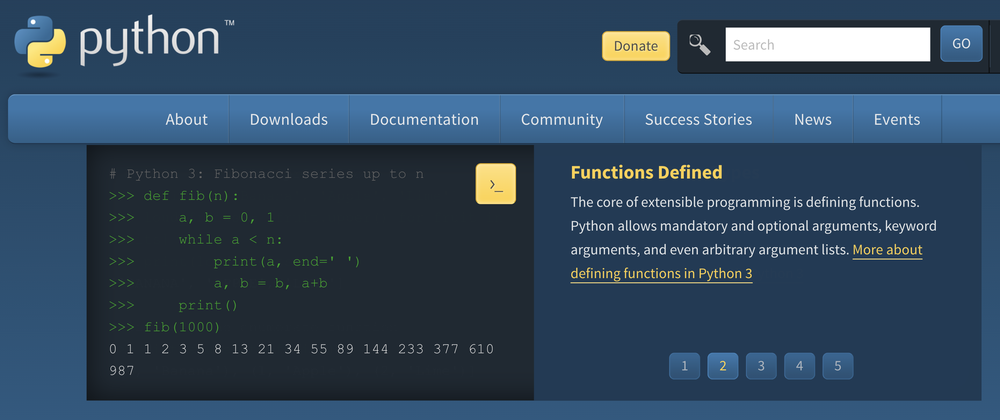Open the News menu

812,119
